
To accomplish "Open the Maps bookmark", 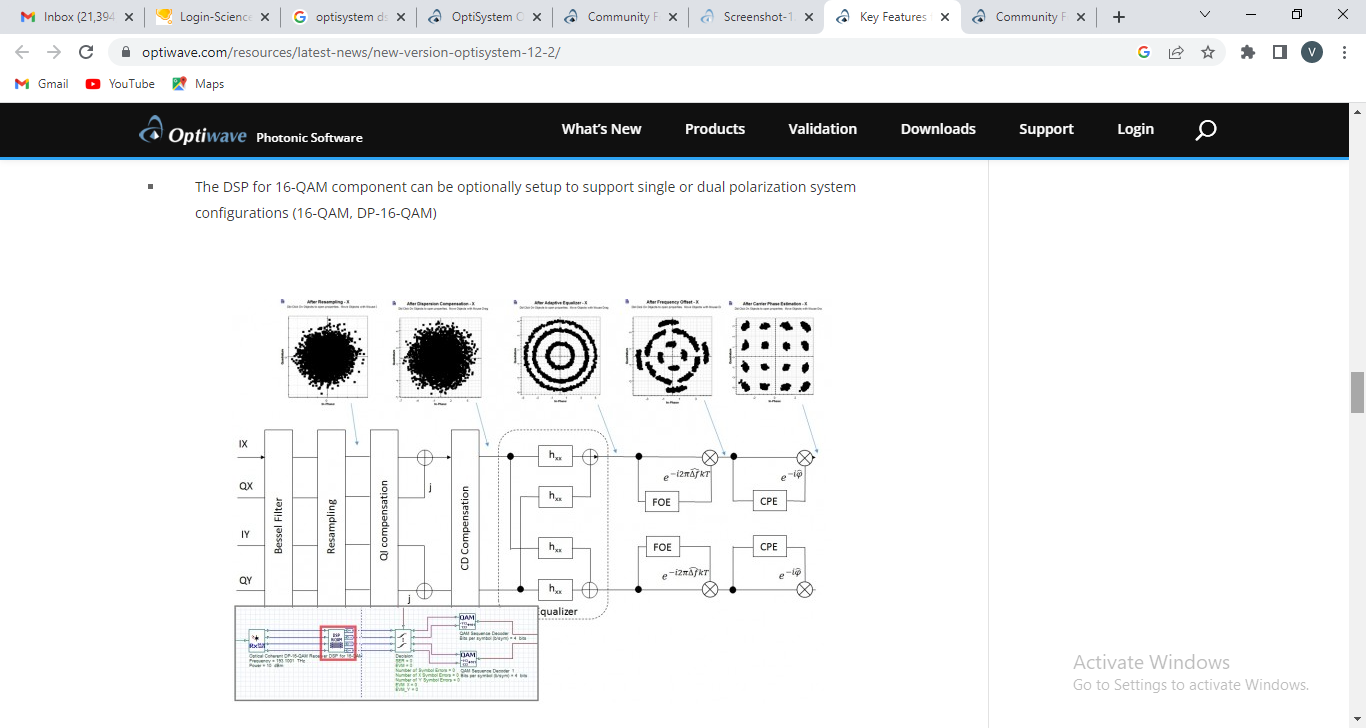I will pyautogui.click(x=197, y=84).
